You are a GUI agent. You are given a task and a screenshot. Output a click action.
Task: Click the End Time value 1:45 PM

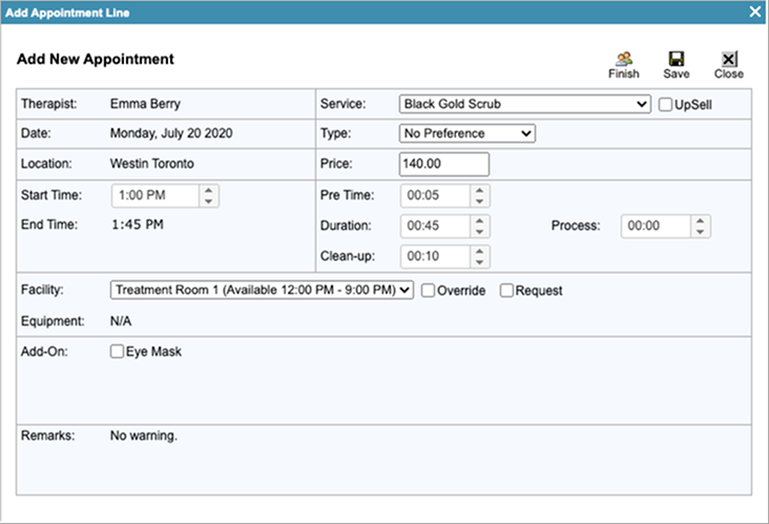point(138,225)
